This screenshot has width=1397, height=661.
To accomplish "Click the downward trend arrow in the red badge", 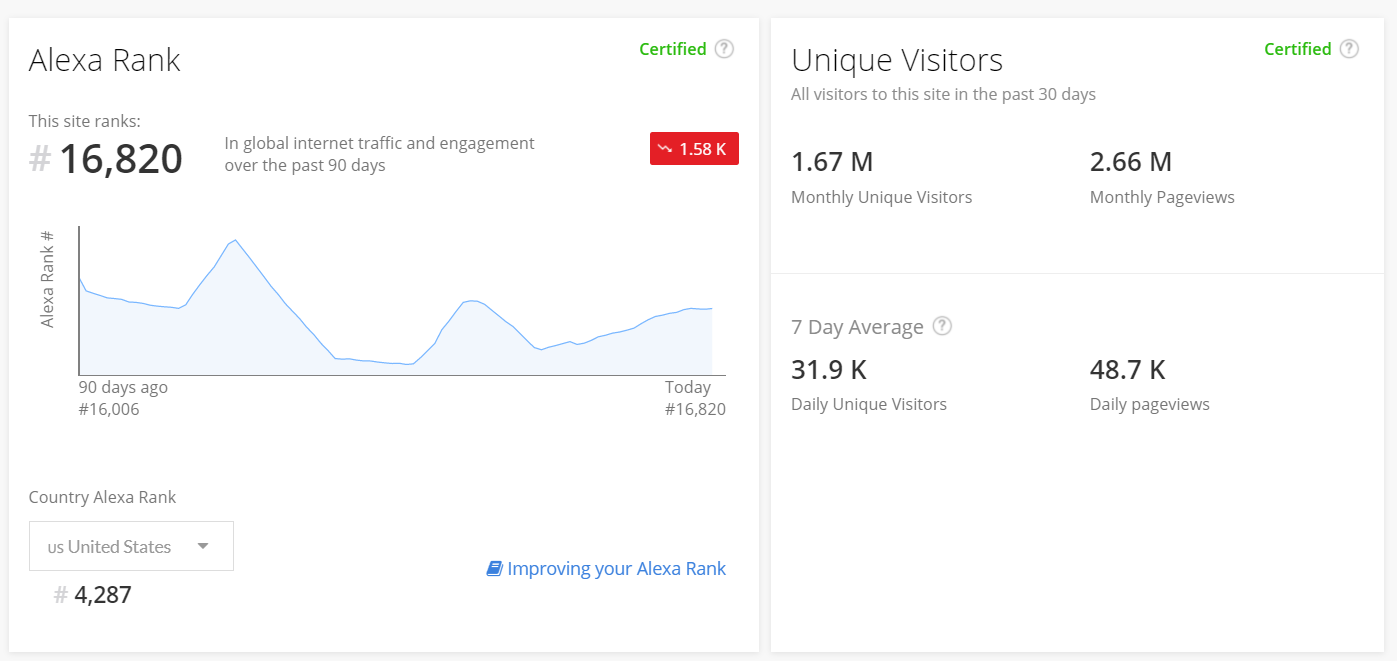I will (x=665, y=148).
